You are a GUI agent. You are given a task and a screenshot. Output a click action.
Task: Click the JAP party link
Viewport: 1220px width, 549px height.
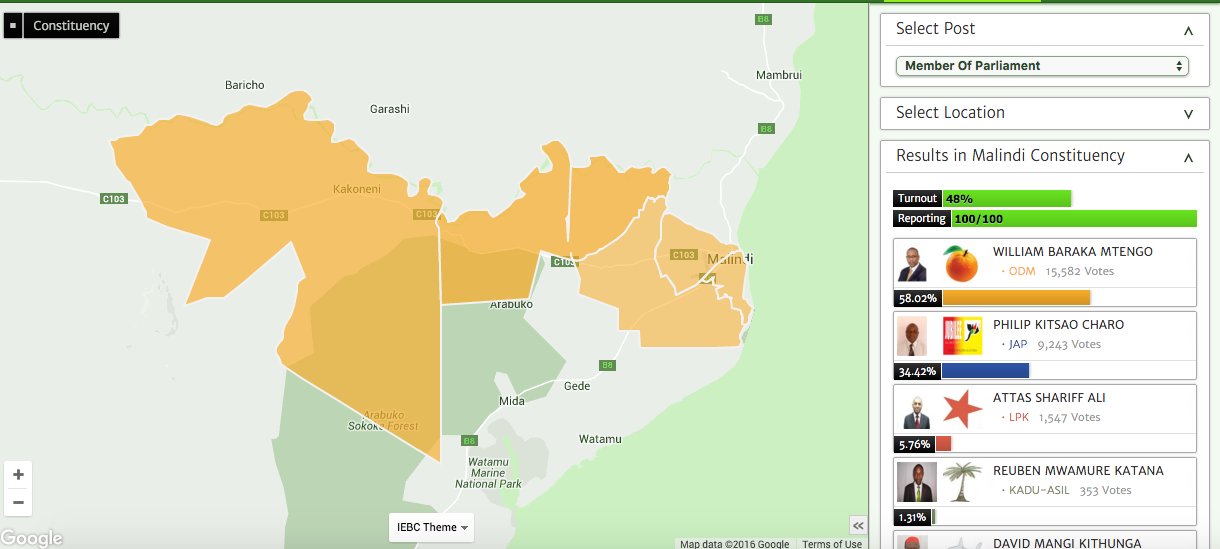pyautogui.click(x=1018, y=344)
